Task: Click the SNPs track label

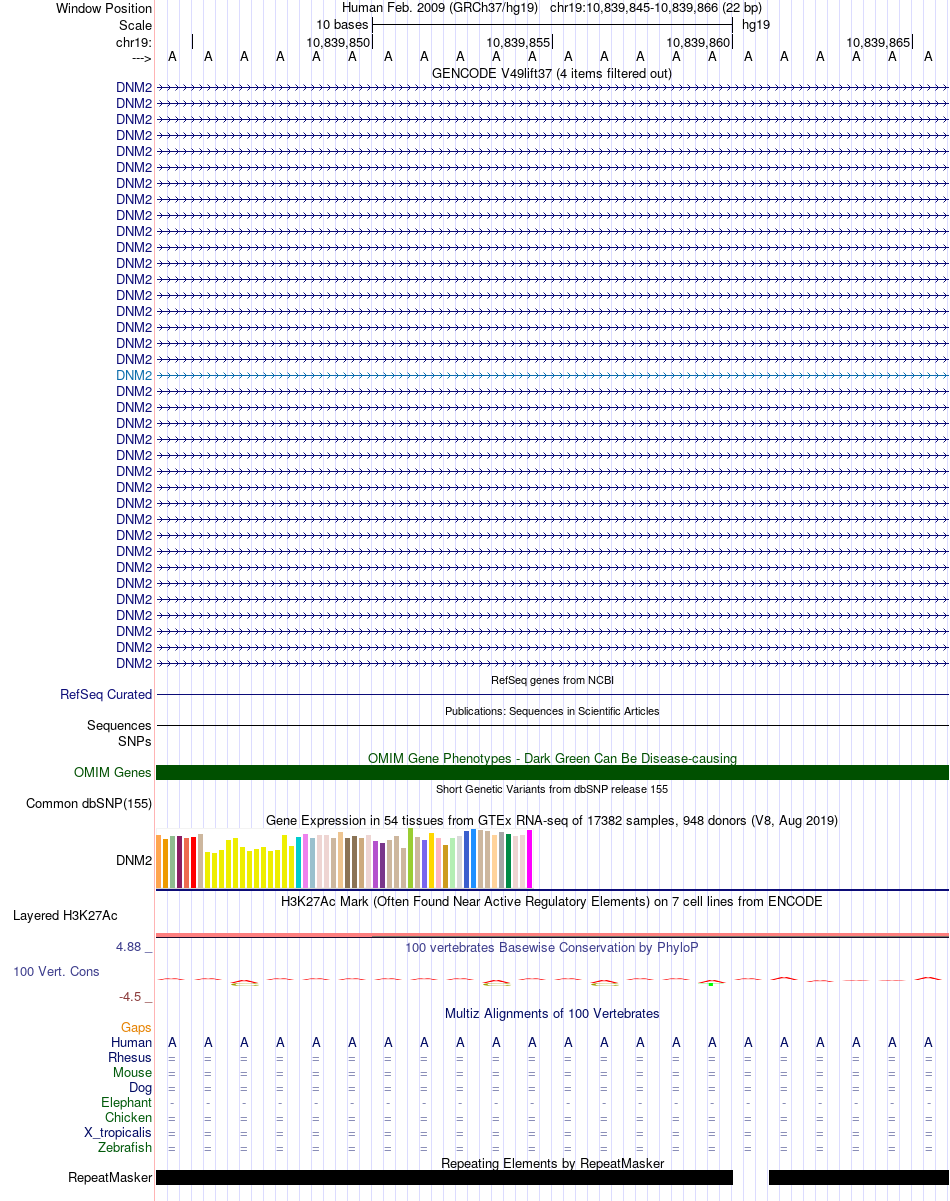Action: click(x=135, y=741)
